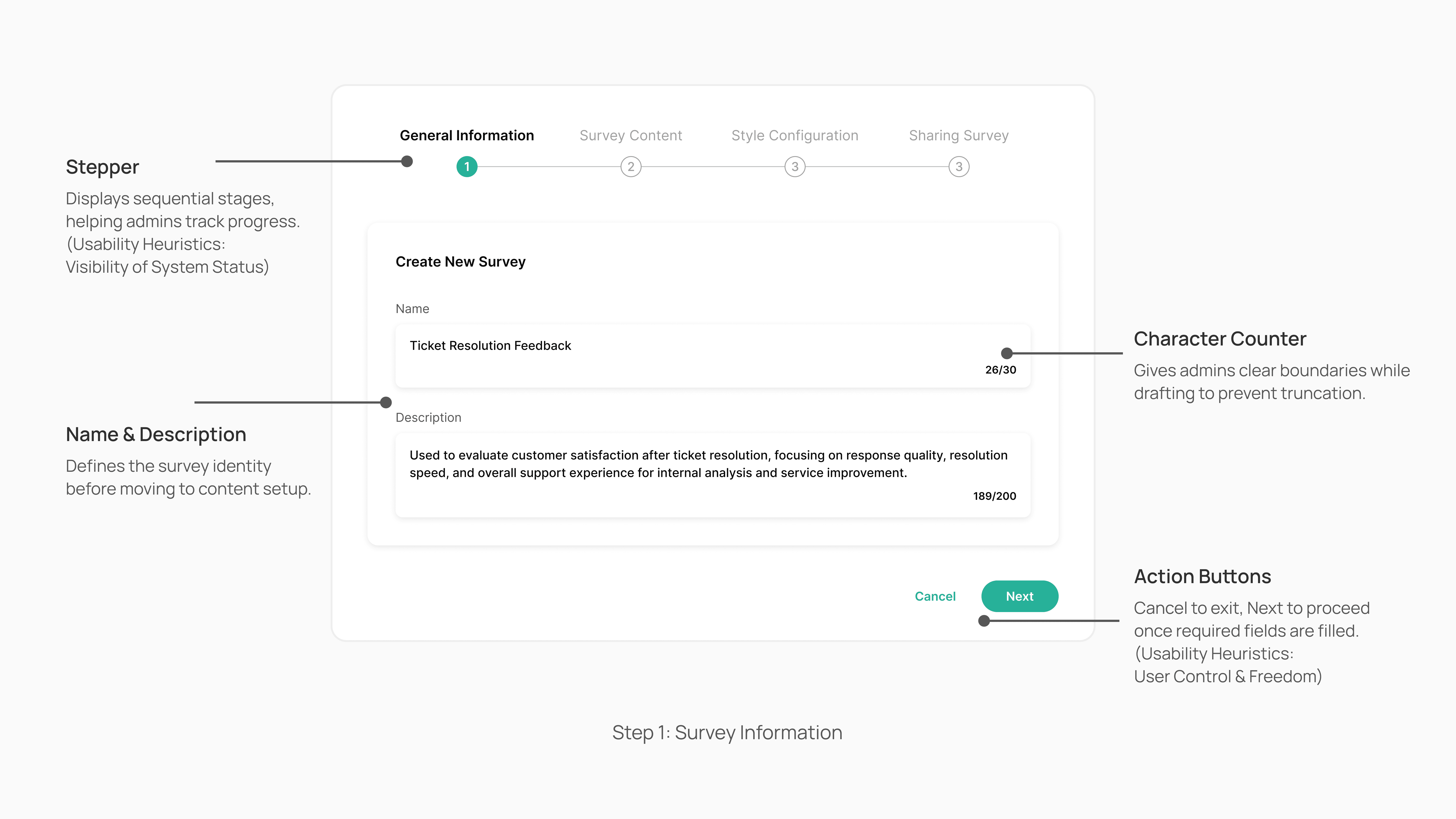Click the "Name" field label
1456x819 pixels.
coord(413,309)
